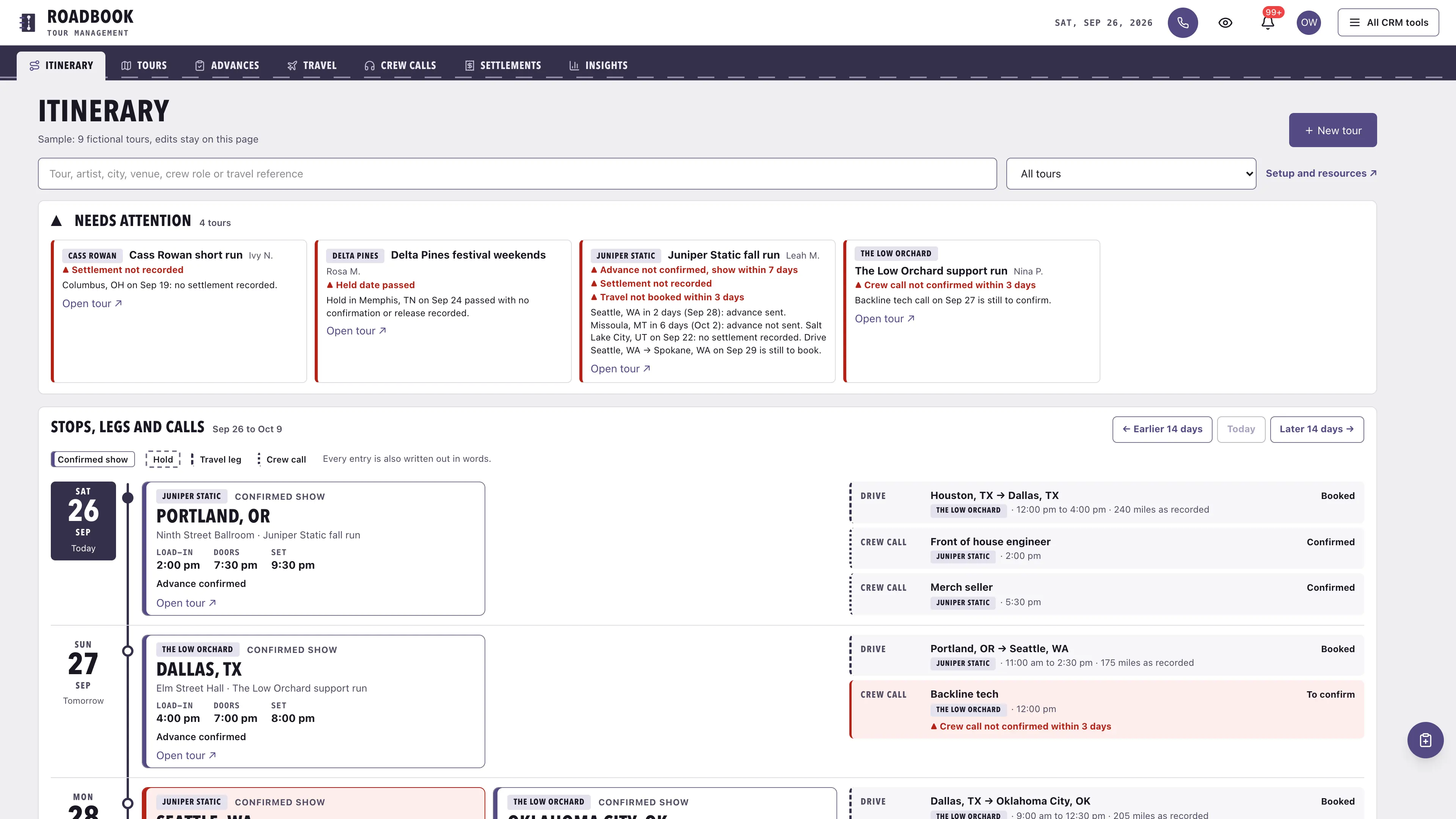The image size is (1456, 819).
Task: Expand the All tours dropdown
Action: click(x=1131, y=174)
